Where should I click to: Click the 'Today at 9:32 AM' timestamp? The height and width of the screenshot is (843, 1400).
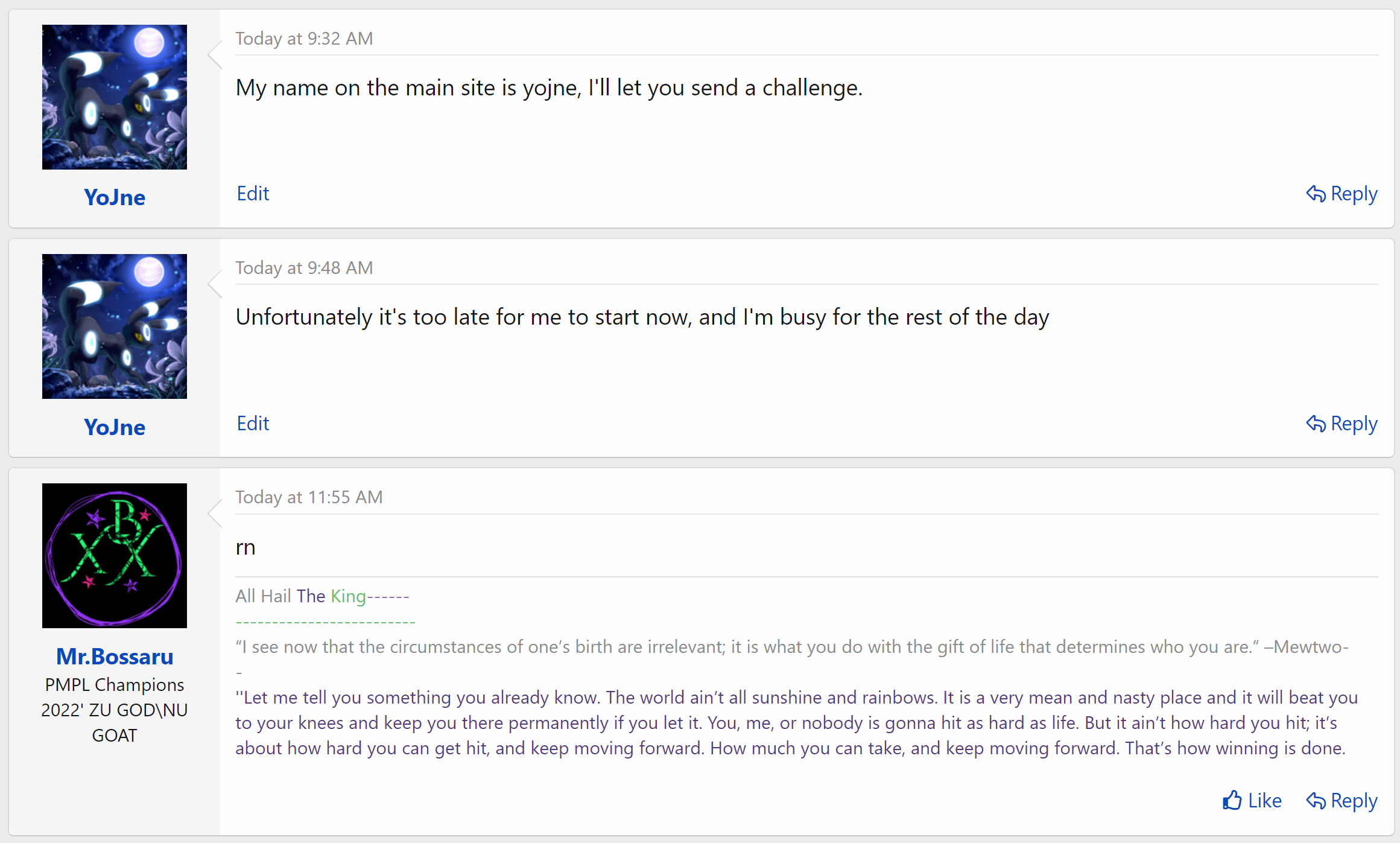pos(304,39)
